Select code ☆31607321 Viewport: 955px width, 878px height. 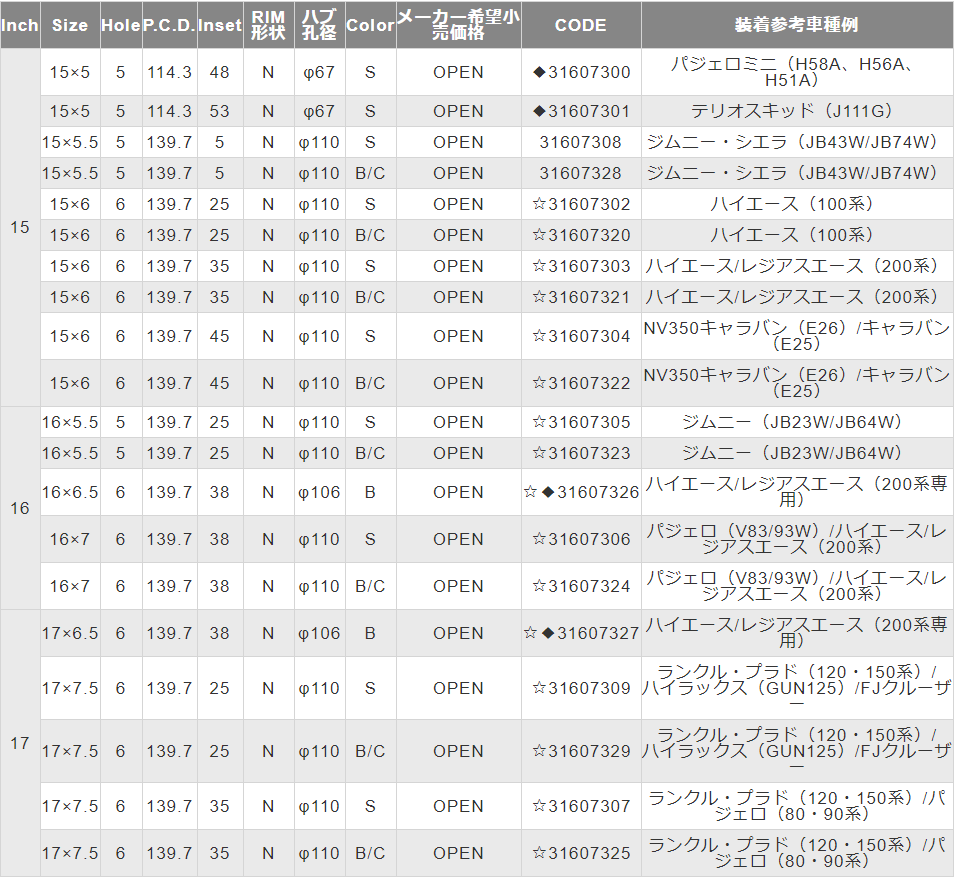click(581, 298)
